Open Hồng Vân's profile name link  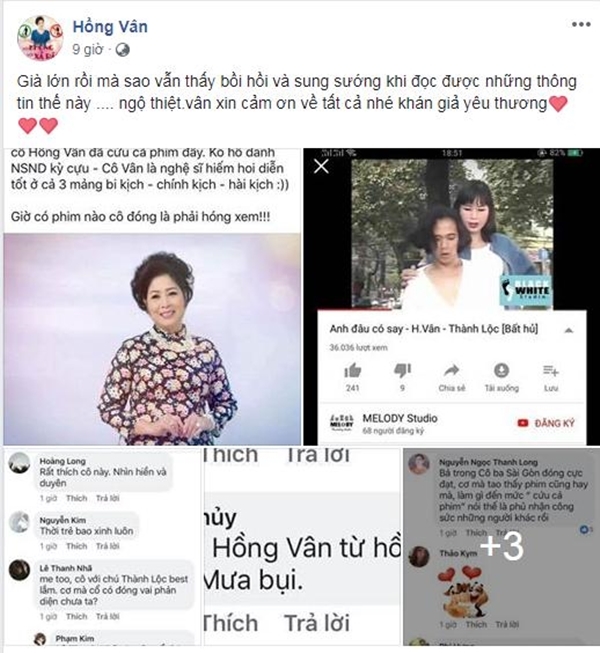pos(110,27)
